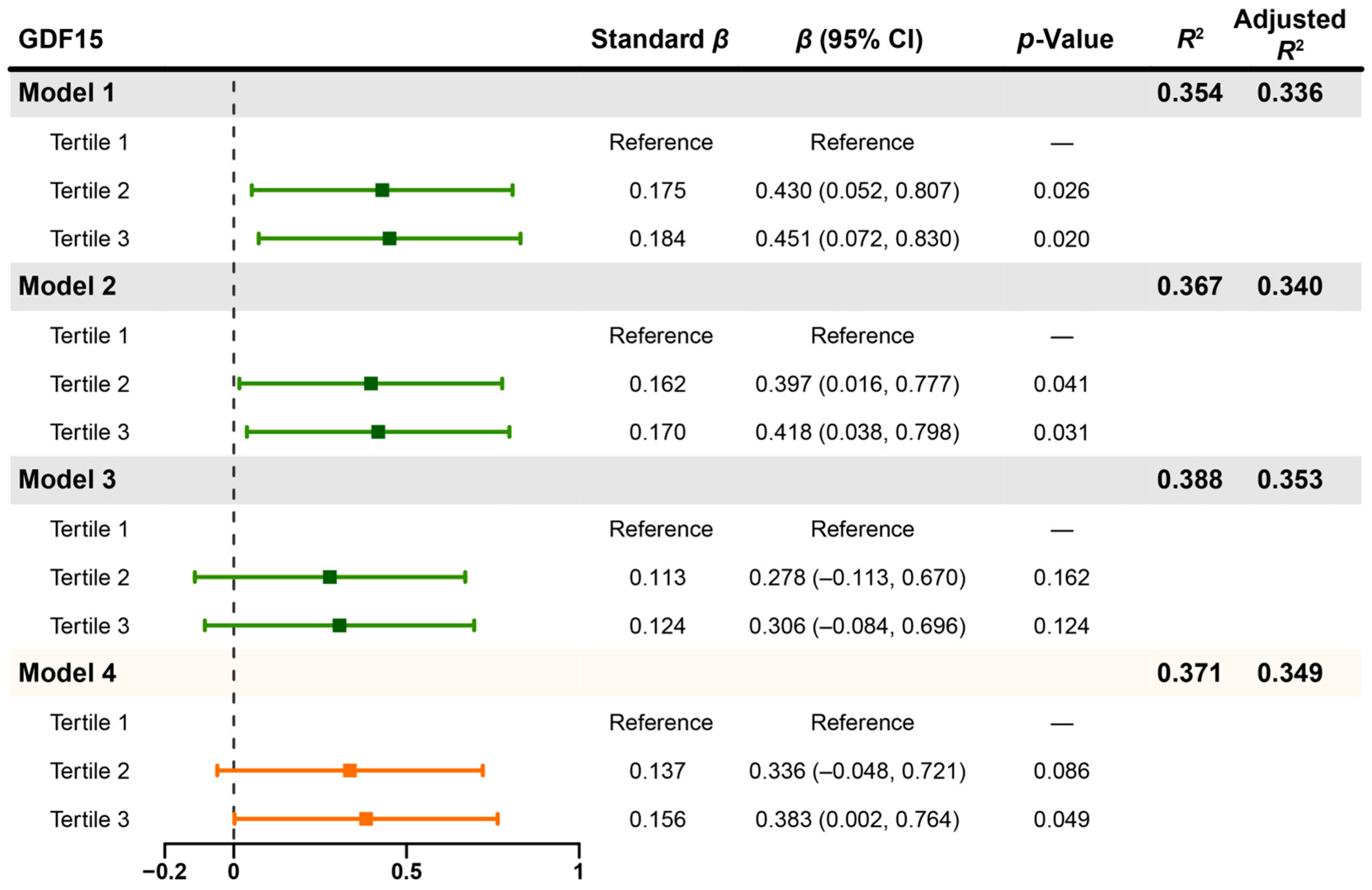Select Model 2 Tertile 3 green square marker
The height and width of the screenshot is (890, 1372).
pos(377,432)
